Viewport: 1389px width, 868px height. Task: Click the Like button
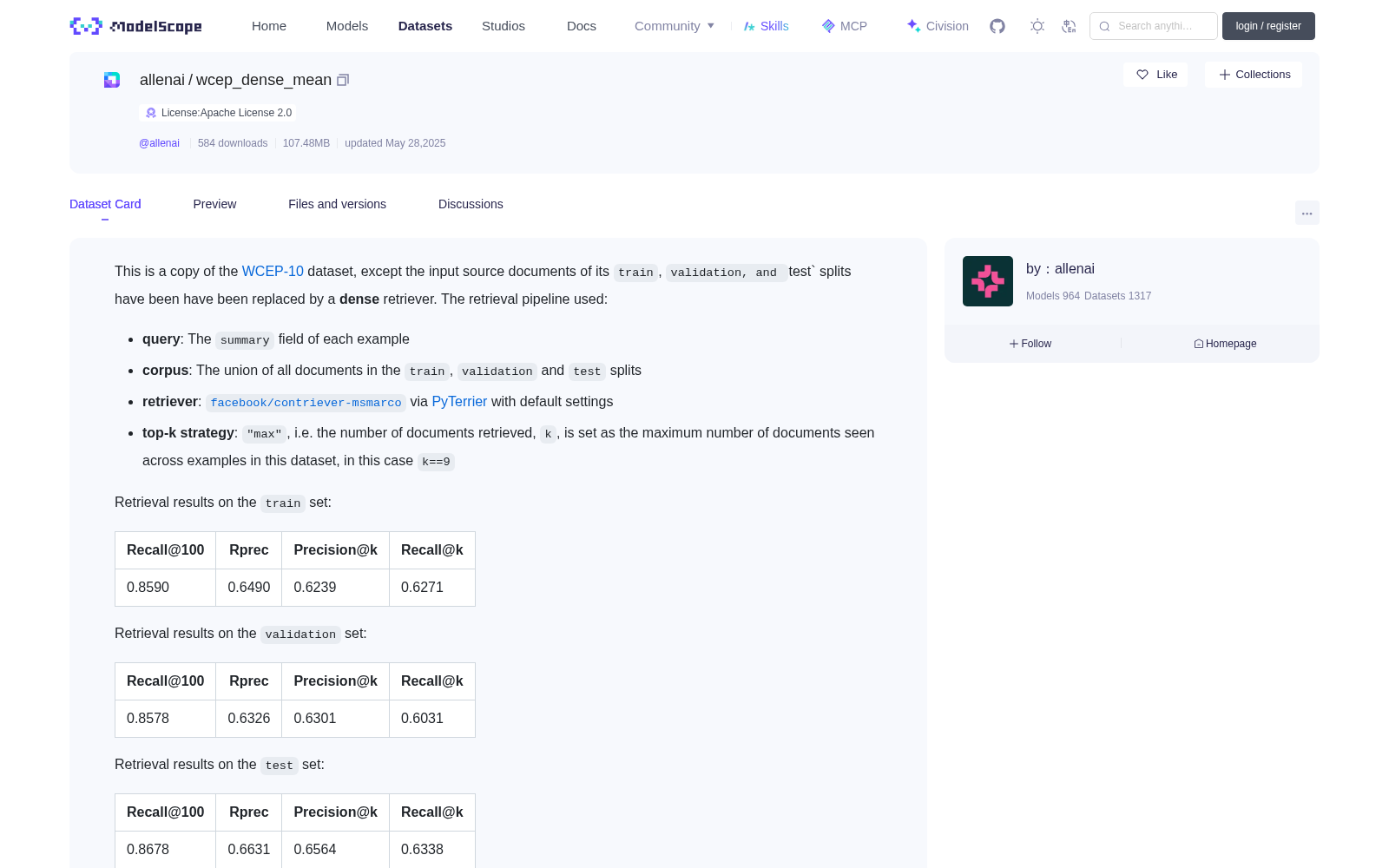[1155, 75]
